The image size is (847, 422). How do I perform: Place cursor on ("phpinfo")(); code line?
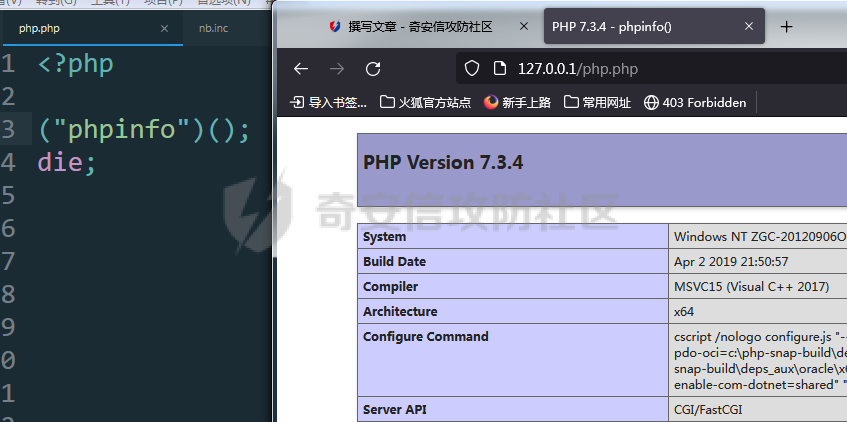144,130
